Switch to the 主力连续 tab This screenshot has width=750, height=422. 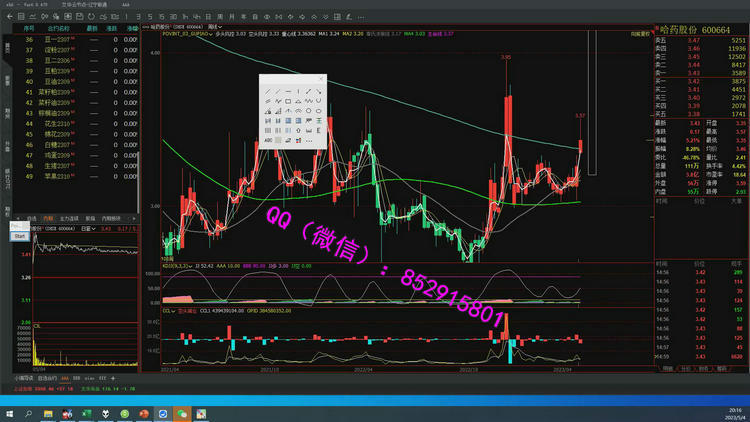[x=69, y=218]
